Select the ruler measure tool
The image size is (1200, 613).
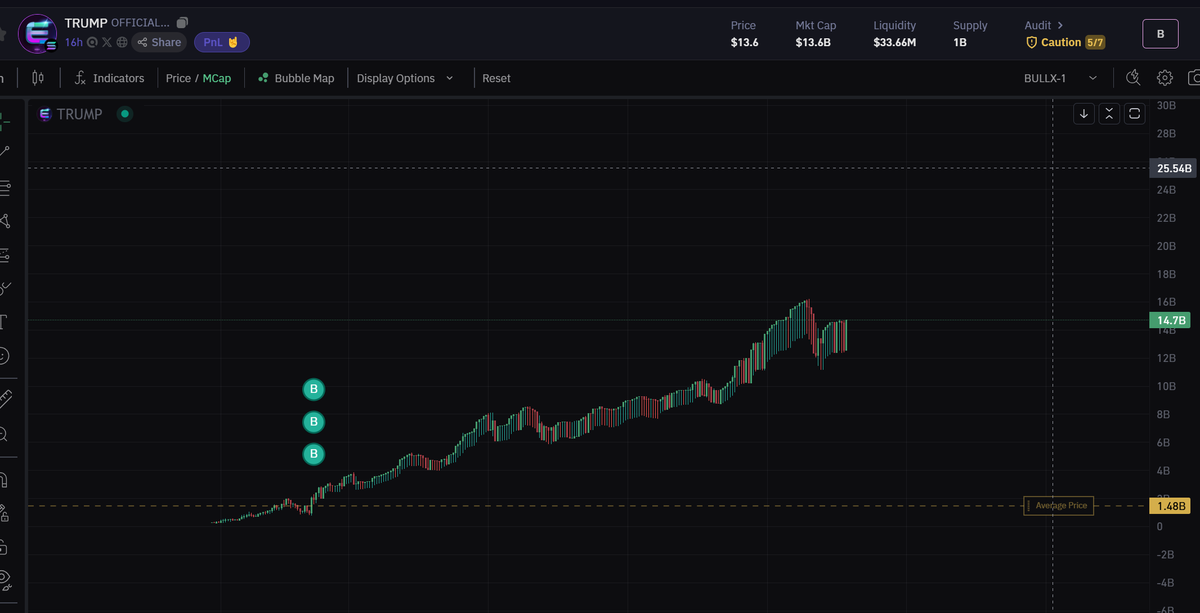pyautogui.click(x=4, y=399)
